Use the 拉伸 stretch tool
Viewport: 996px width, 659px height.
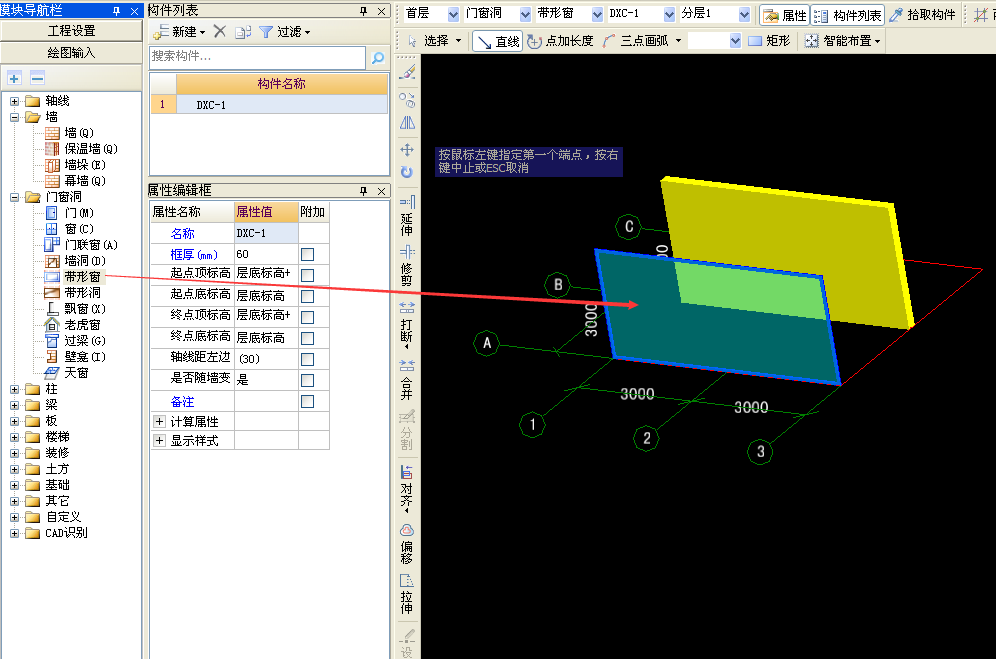pyautogui.click(x=407, y=595)
